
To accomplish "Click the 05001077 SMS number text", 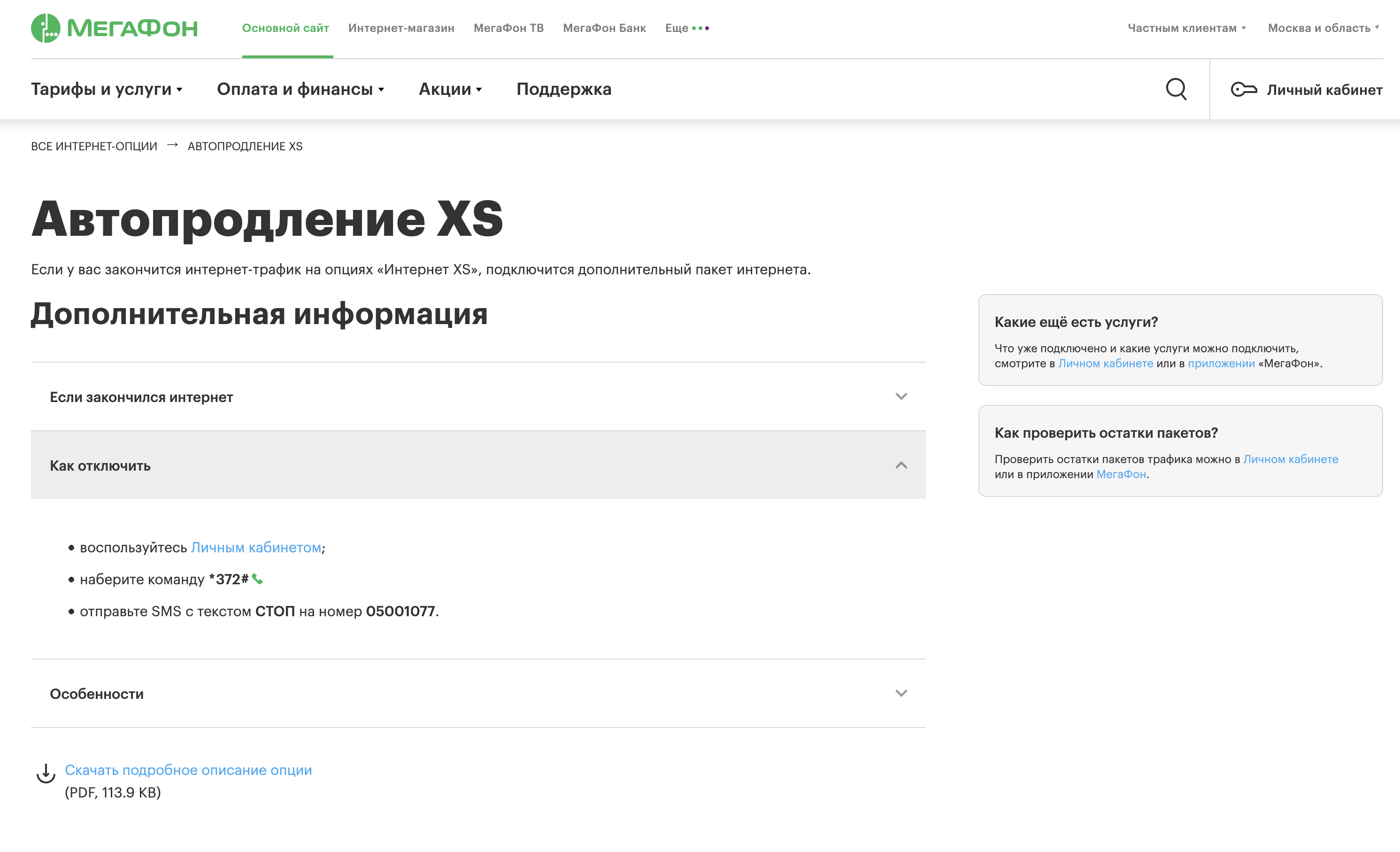I will 400,611.
